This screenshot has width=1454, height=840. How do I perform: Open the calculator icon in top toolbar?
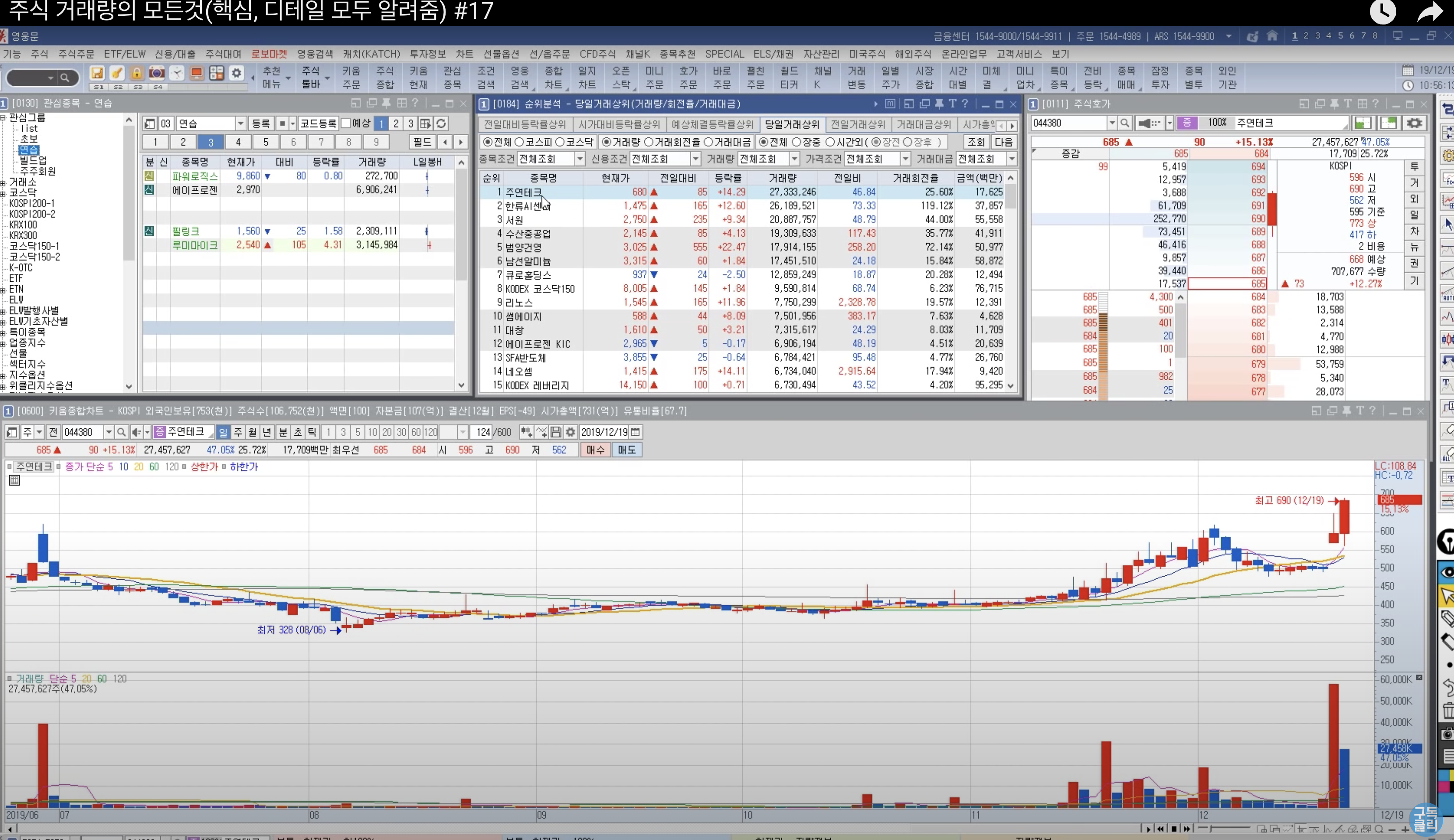click(x=216, y=73)
